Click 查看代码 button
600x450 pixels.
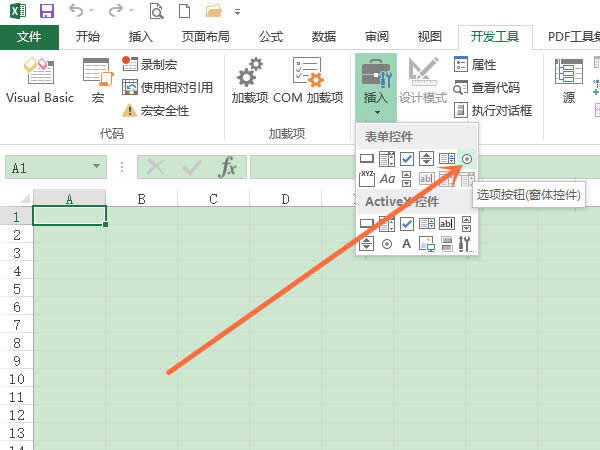coord(487,88)
